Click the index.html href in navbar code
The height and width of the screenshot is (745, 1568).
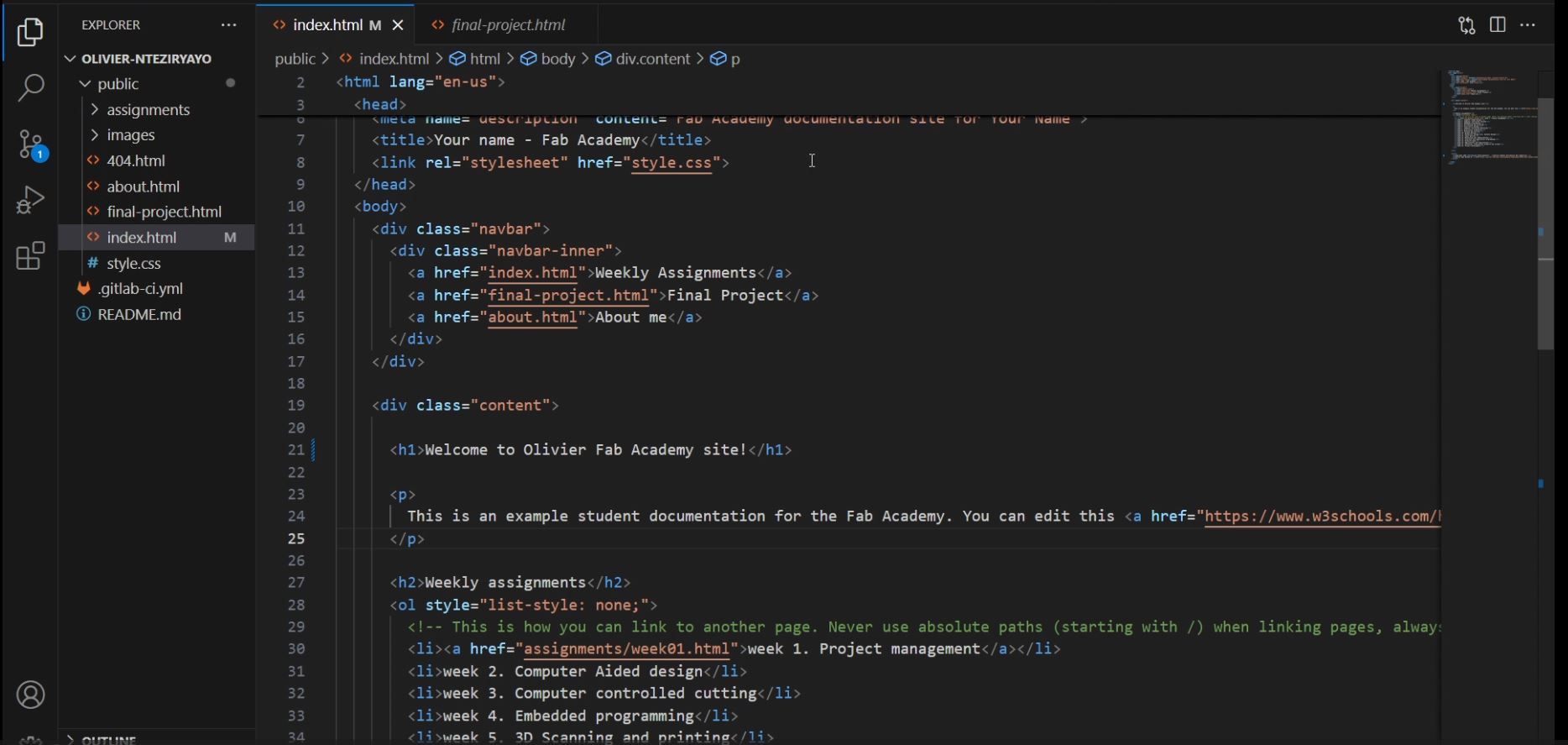[x=532, y=273]
